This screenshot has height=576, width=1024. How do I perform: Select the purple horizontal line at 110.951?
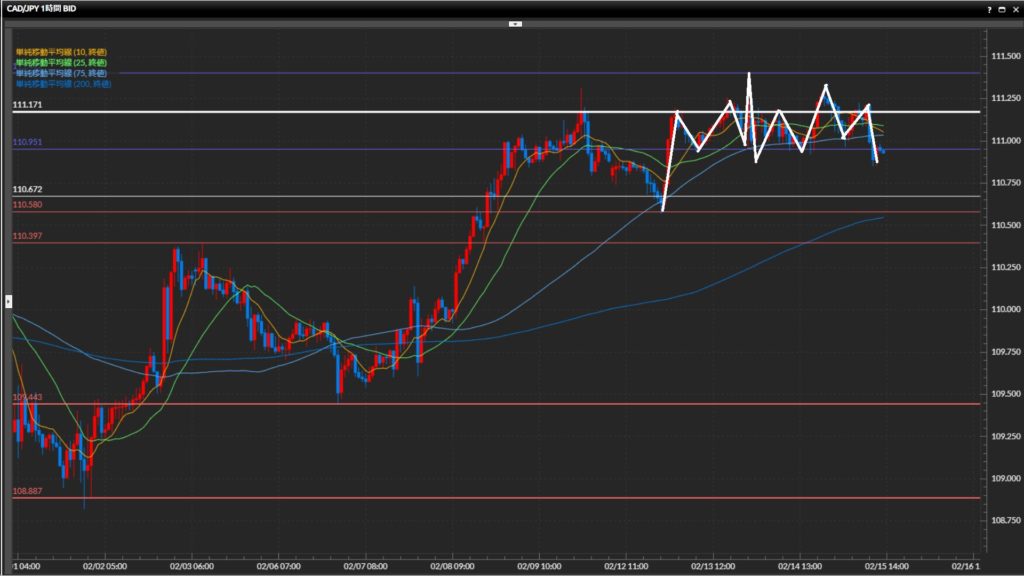pos(300,150)
